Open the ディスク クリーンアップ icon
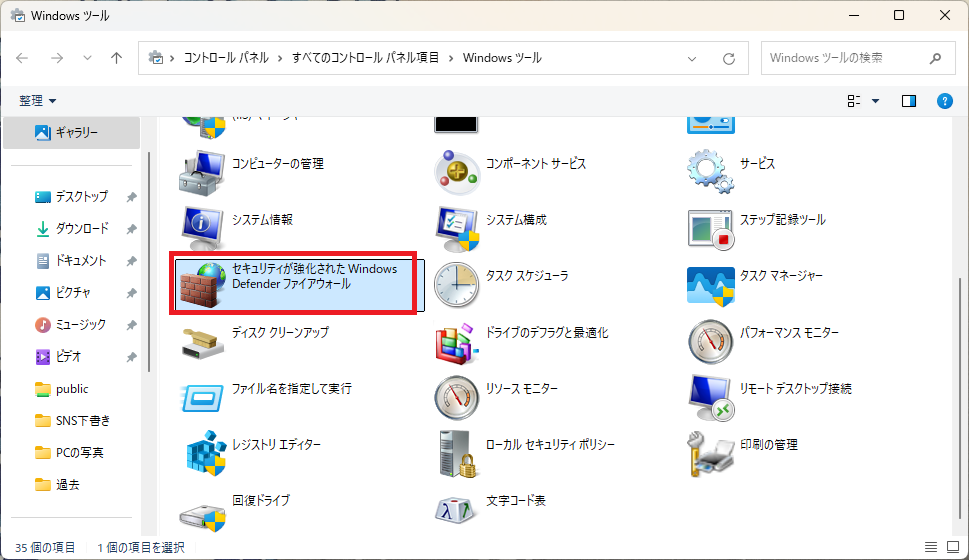Viewport: 969px width, 560px height. click(202, 344)
